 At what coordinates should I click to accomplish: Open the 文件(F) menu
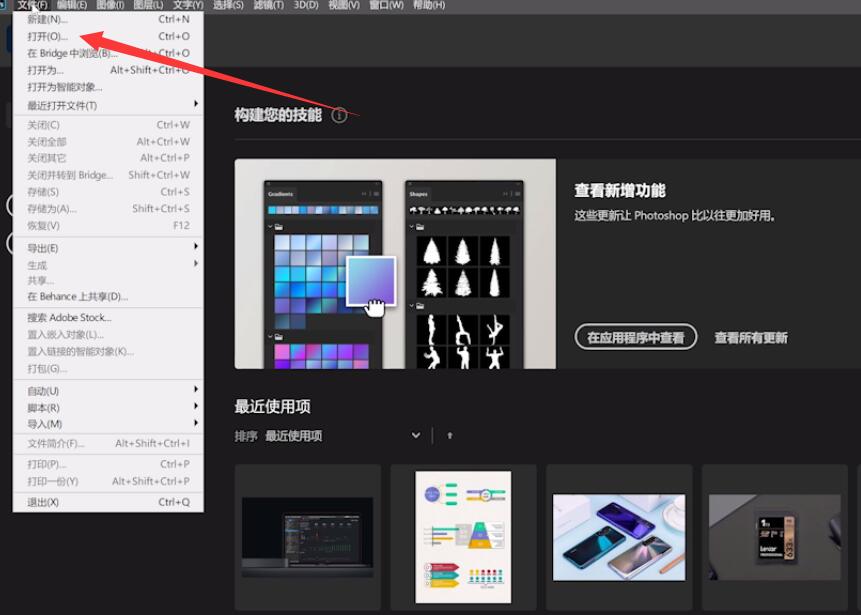(x=32, y=5)
